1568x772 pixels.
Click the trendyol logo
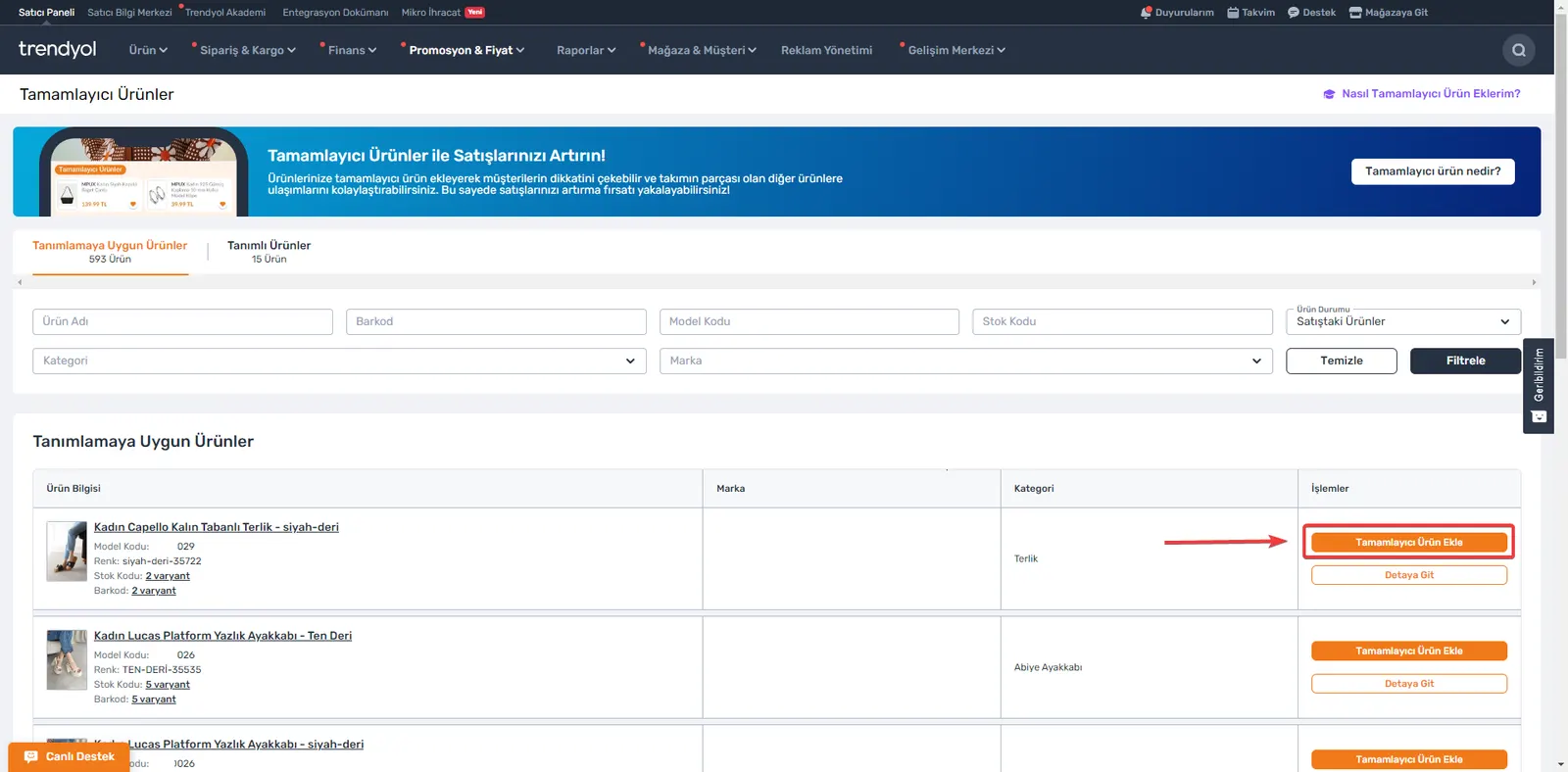point(57,49)
